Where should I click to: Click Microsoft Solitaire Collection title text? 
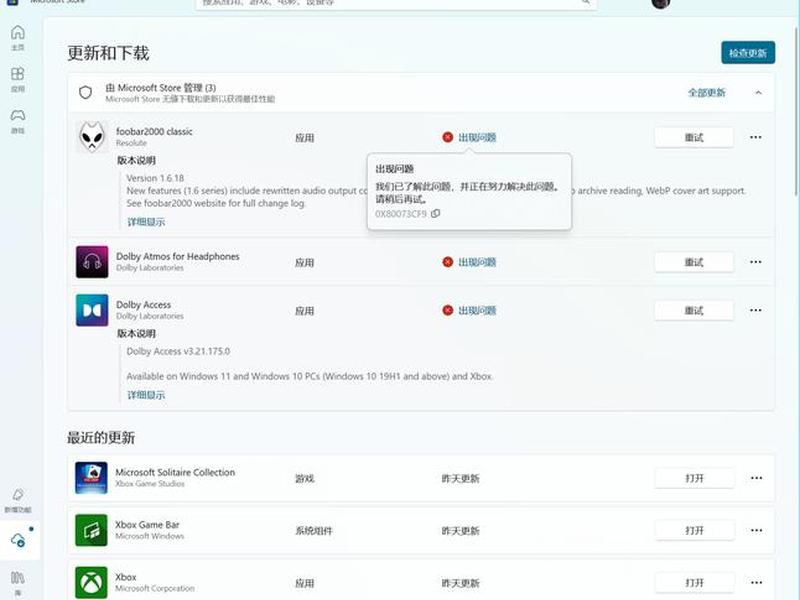(x=175, y=472)
